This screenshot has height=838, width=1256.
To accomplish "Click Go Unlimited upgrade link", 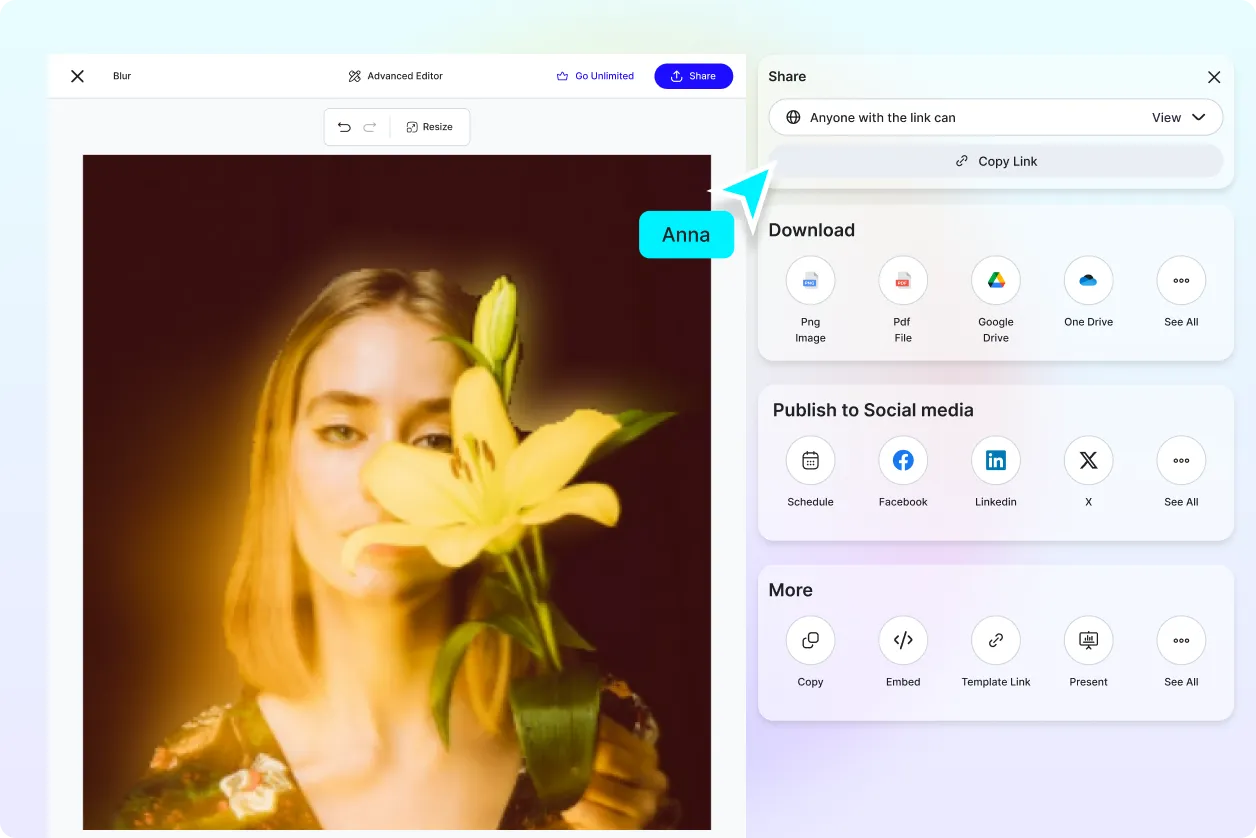I will click(x=595, y=76).
